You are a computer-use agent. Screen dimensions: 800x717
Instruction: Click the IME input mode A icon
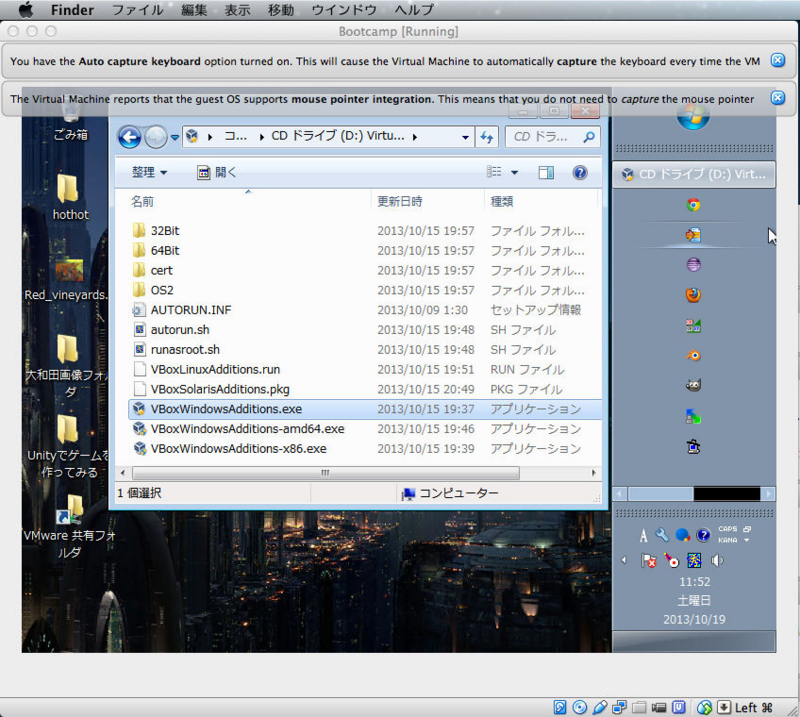coord(643,535)
